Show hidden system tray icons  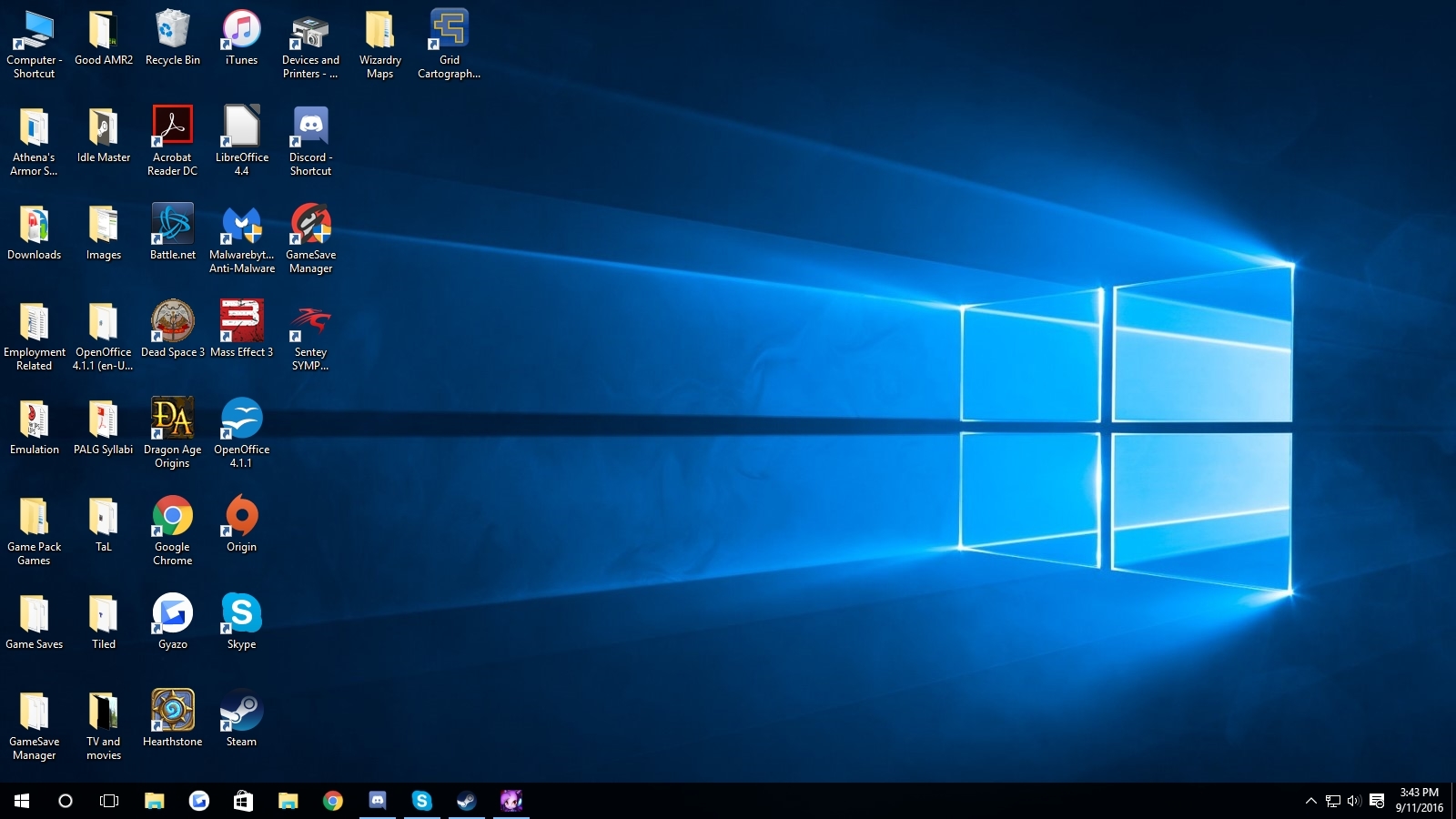[x=1311, y=801]
